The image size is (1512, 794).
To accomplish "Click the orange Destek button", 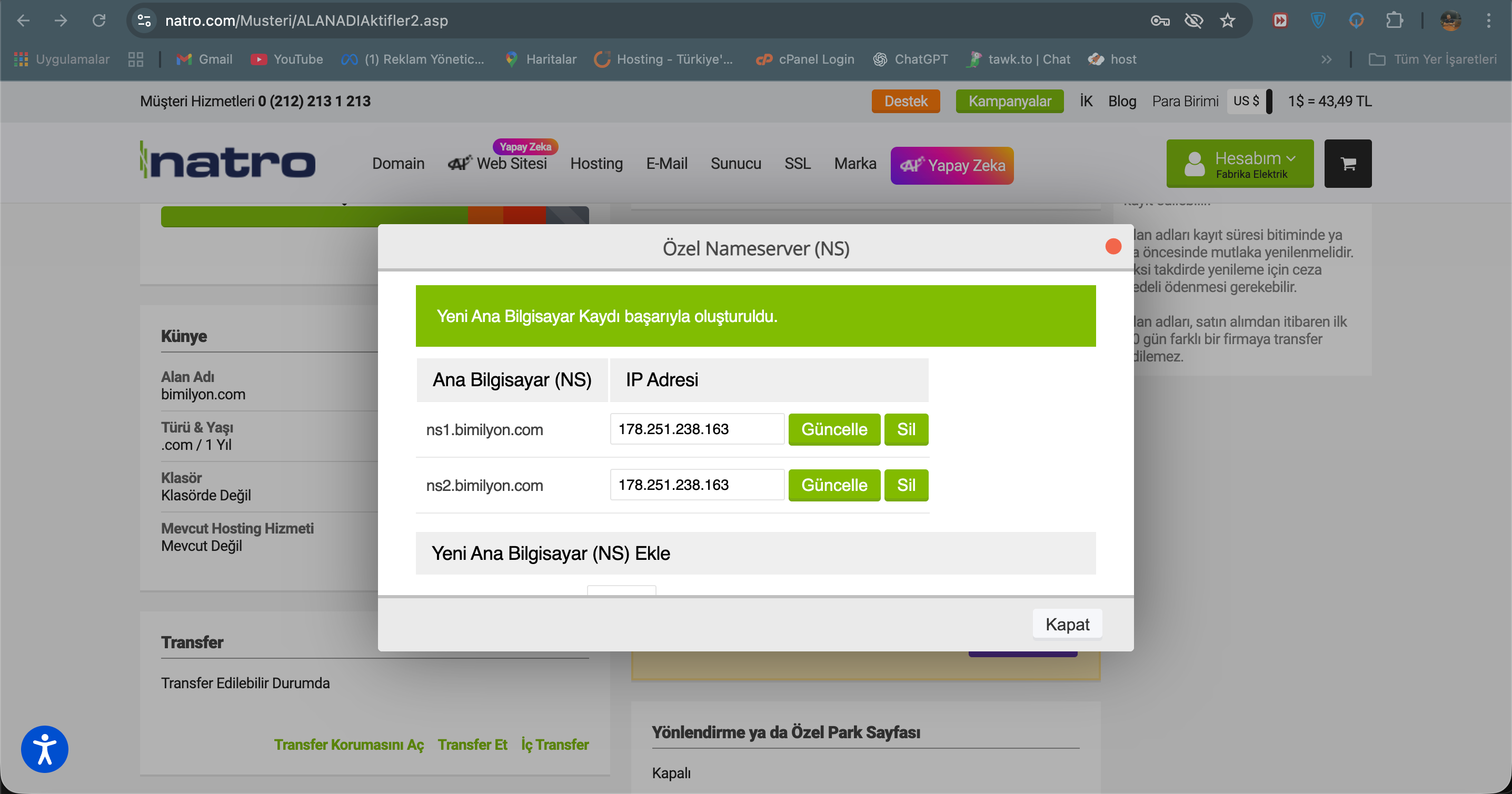I will pyautogui.click(x=906, y=101).
